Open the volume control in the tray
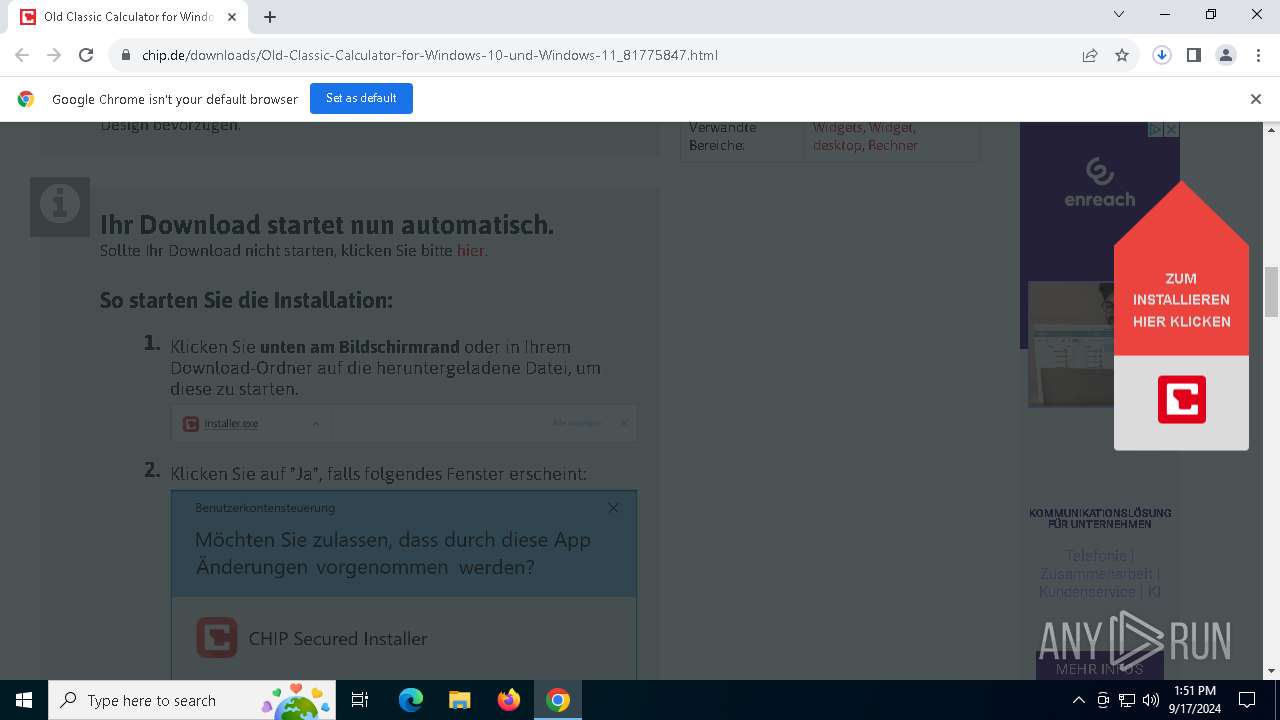 [x=1151, y=700]
